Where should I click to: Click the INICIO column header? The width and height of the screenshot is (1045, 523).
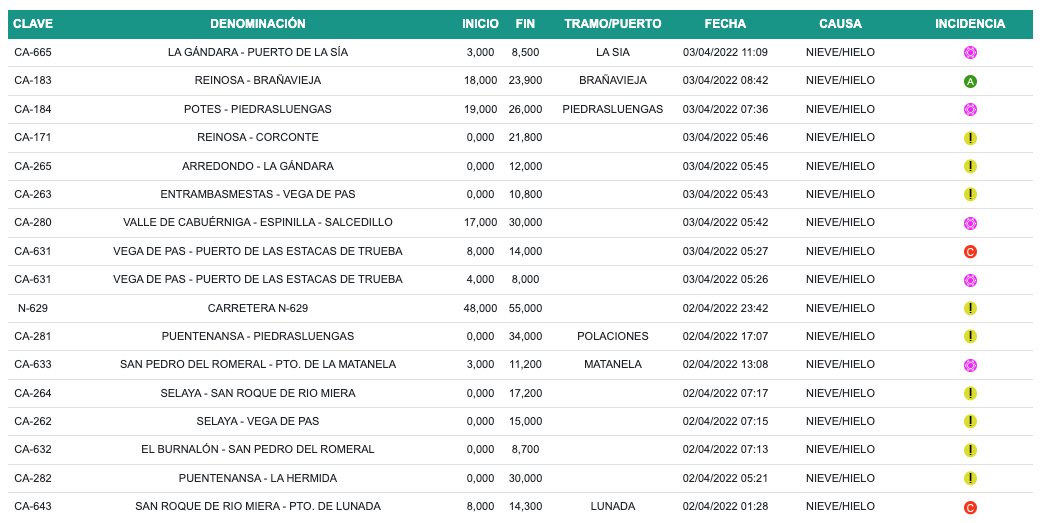pyautogui.click(x=481, y=24)
